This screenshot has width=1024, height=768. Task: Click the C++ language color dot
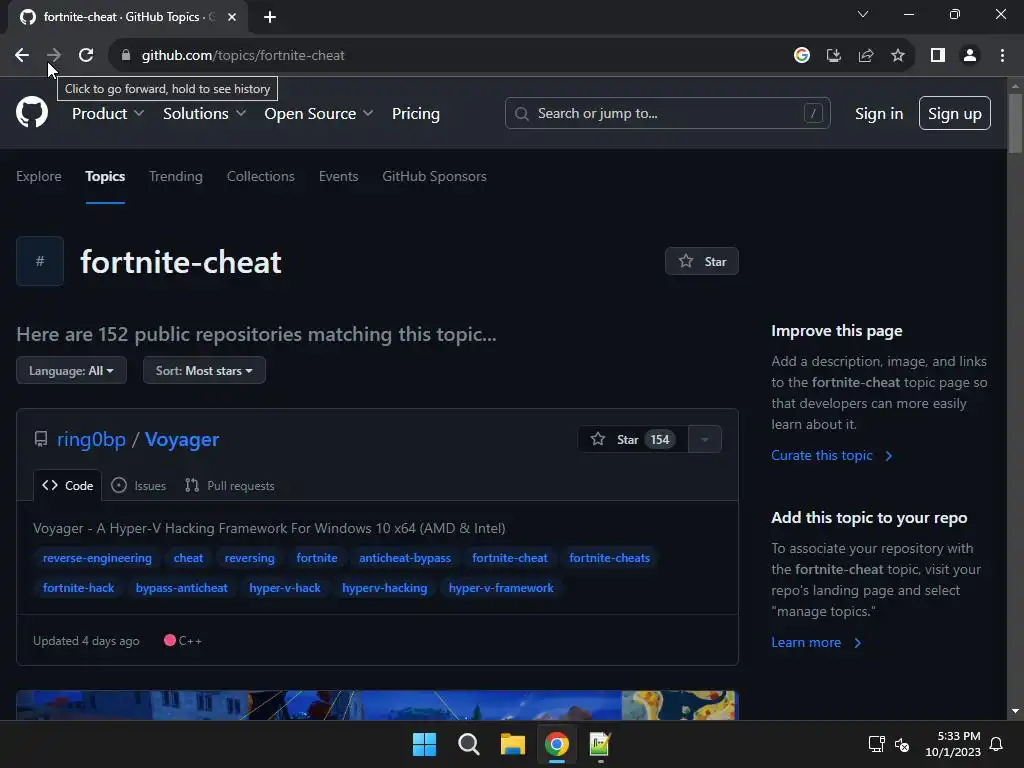(x=170, y=641)
